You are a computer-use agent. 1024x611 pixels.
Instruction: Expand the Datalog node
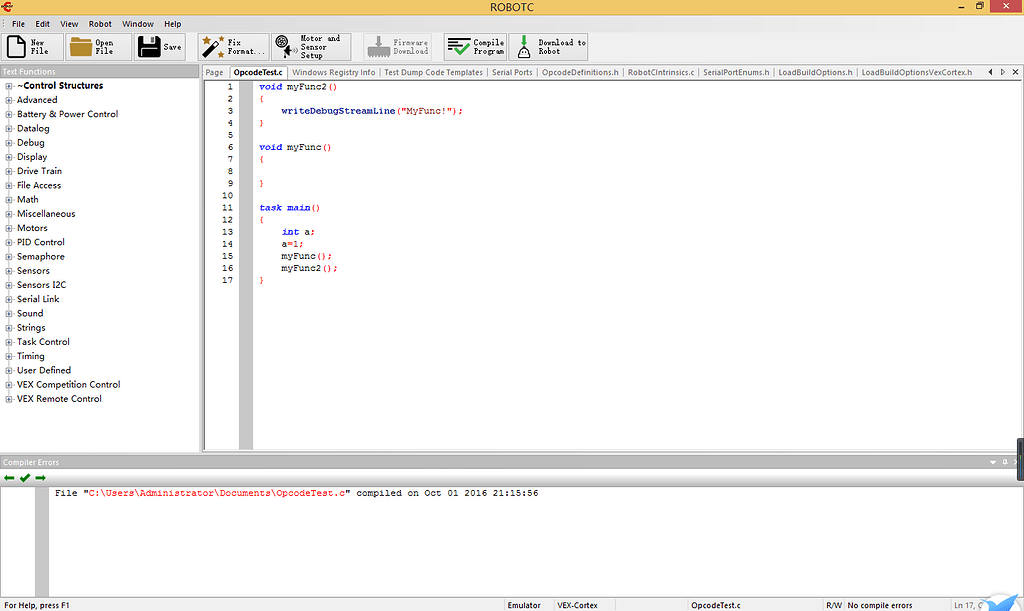pyautogui.click(x=9, y=129)
